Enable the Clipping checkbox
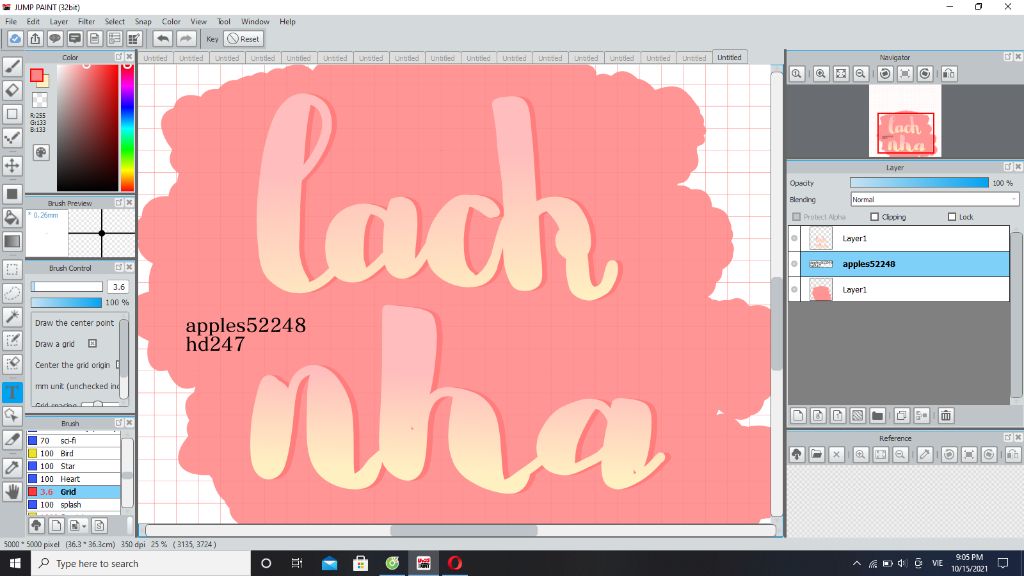Viewport: 1024px width, 576px height. [874, 217]
